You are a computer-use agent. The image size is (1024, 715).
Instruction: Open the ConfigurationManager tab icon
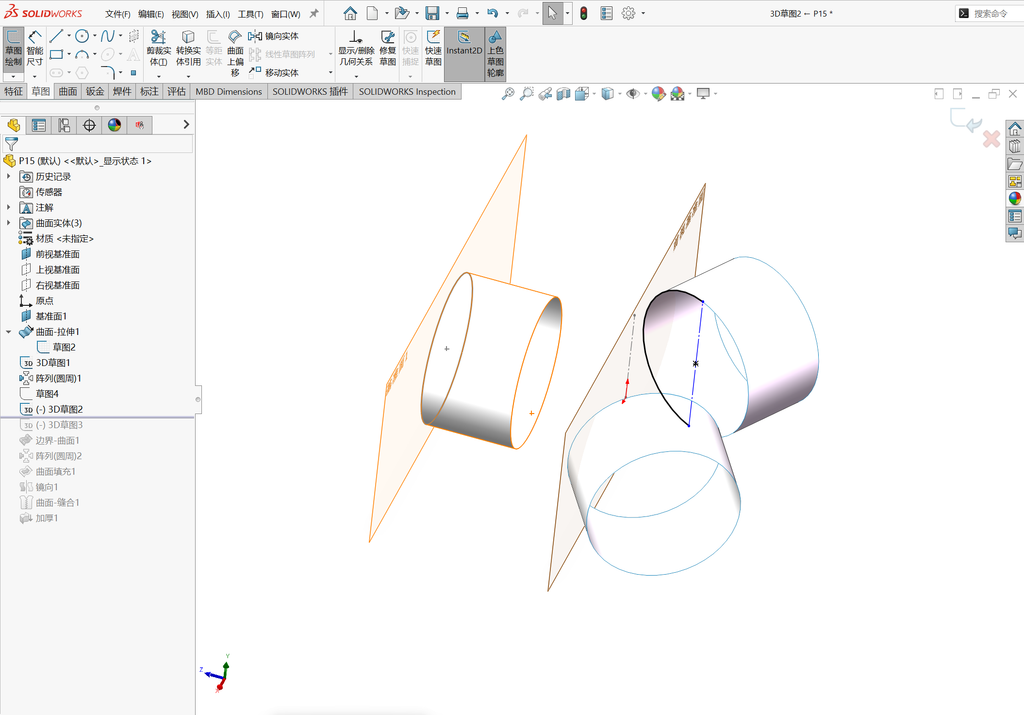(x=64, y=125)
